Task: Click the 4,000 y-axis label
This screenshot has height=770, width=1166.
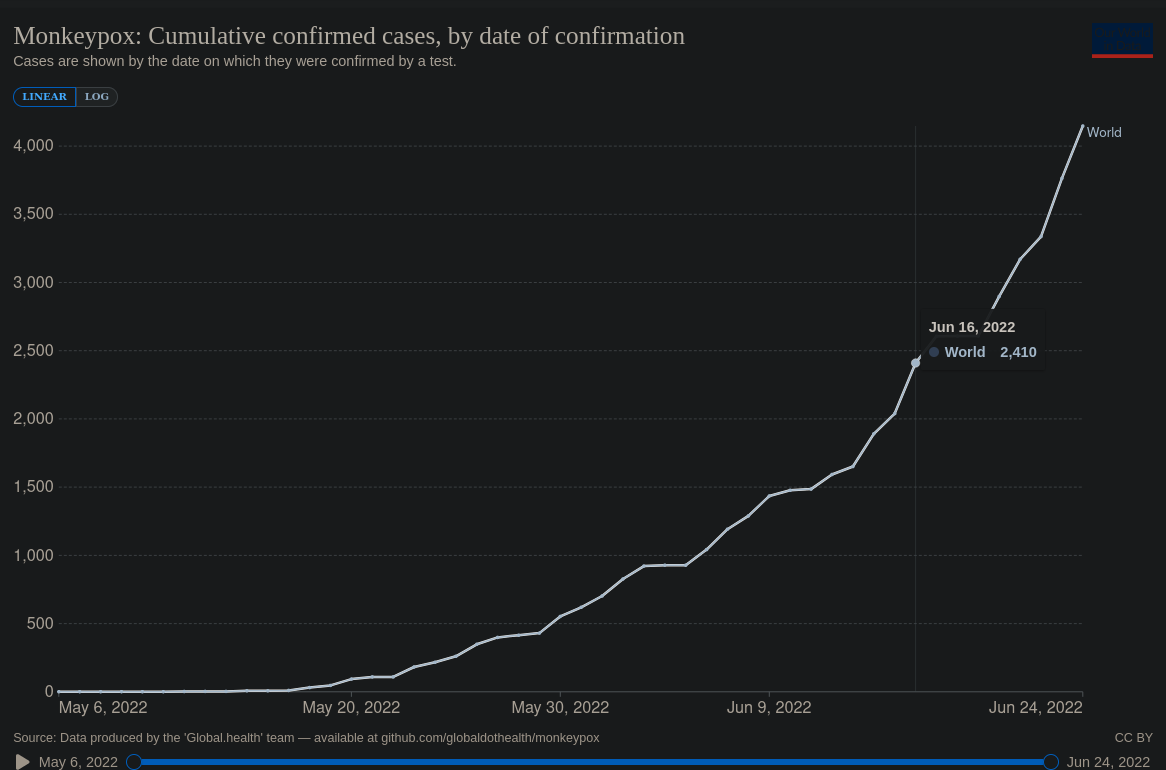Action: pos(33,146)
